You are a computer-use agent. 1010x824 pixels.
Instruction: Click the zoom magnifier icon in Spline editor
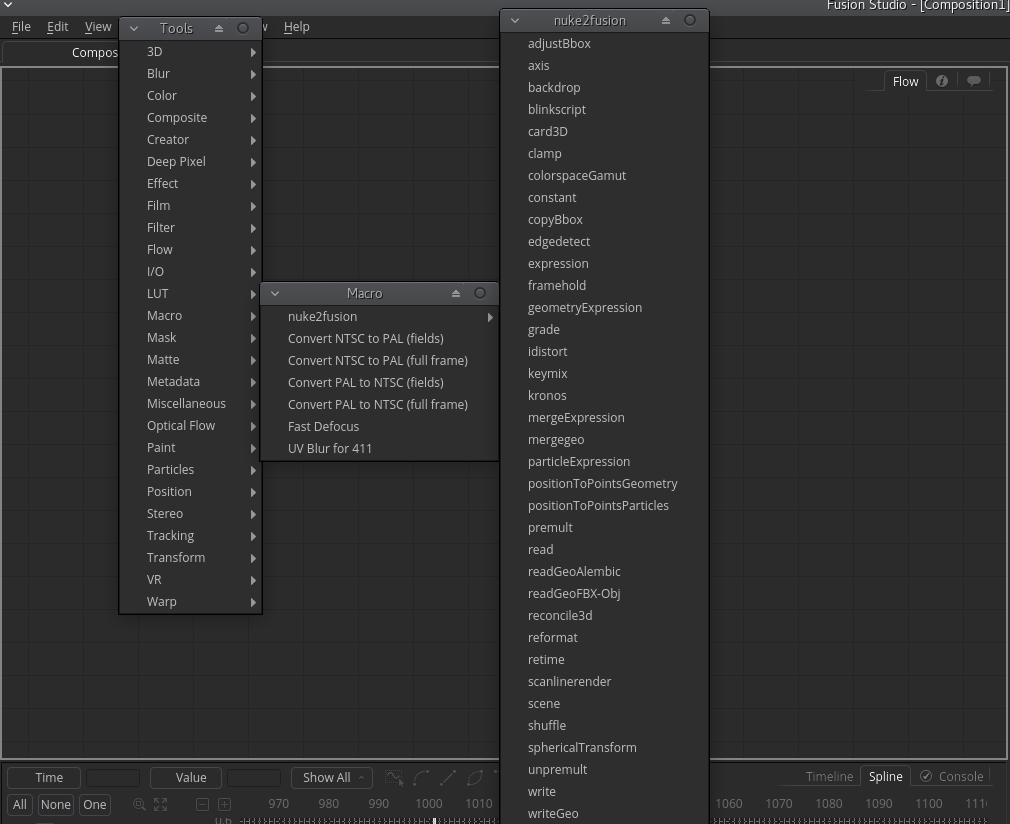click(139, 804)
